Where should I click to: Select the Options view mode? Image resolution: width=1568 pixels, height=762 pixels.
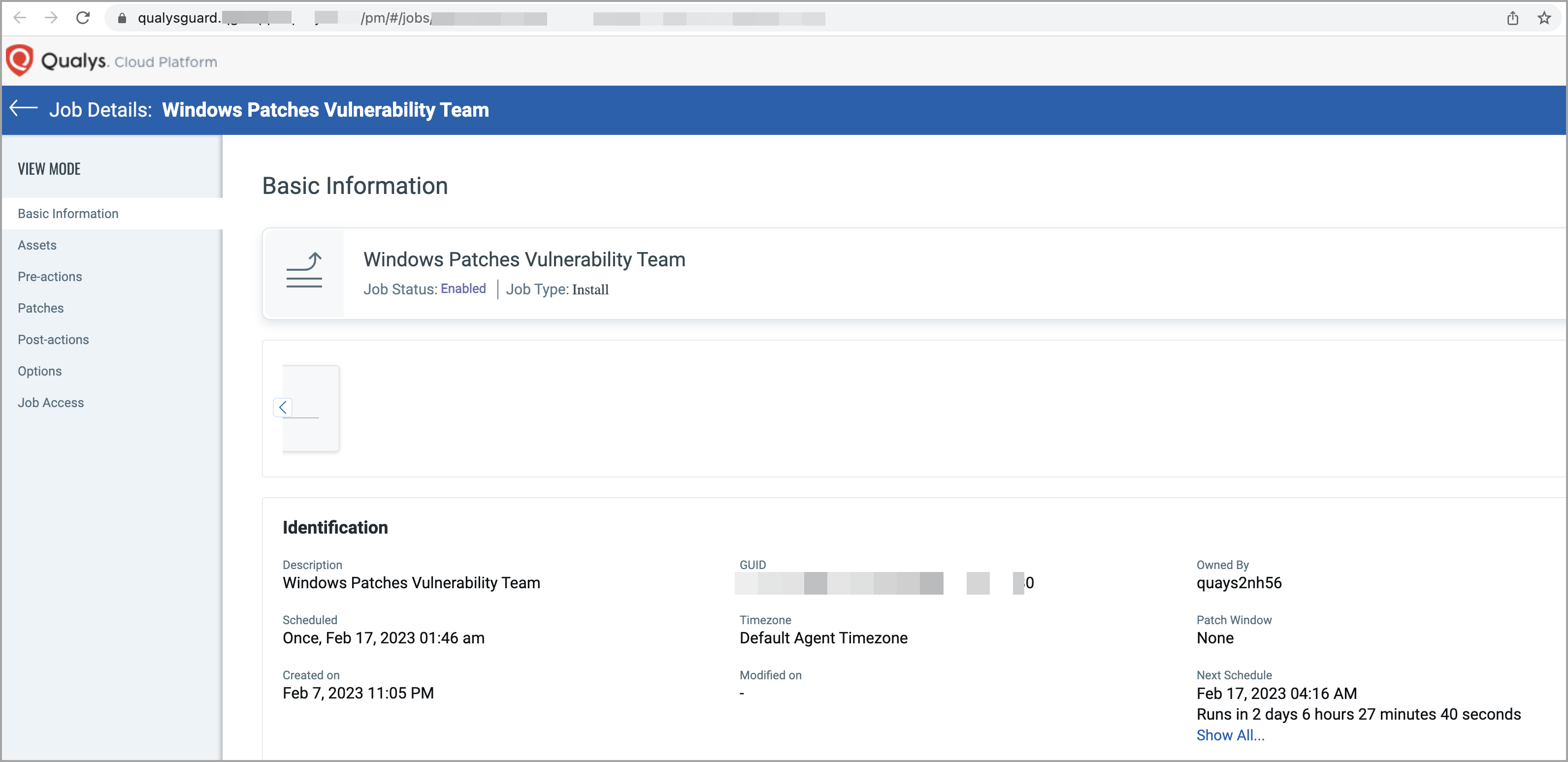pyautogui.click(x=39, y=371)
